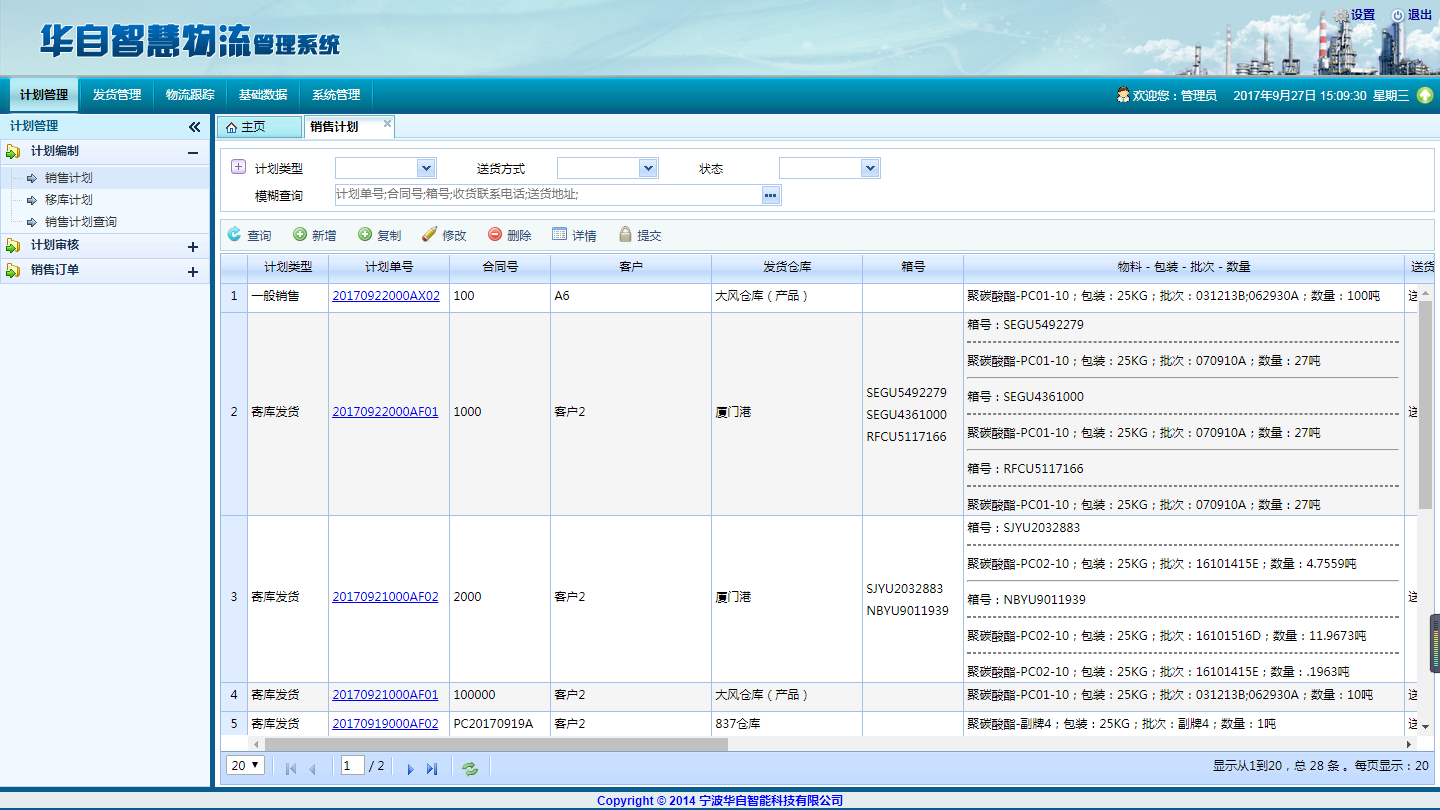Screen dimensions: 1440x810
Task: Click the ellipsis button in 模糊查询 field
Action: tap(770, 195)
